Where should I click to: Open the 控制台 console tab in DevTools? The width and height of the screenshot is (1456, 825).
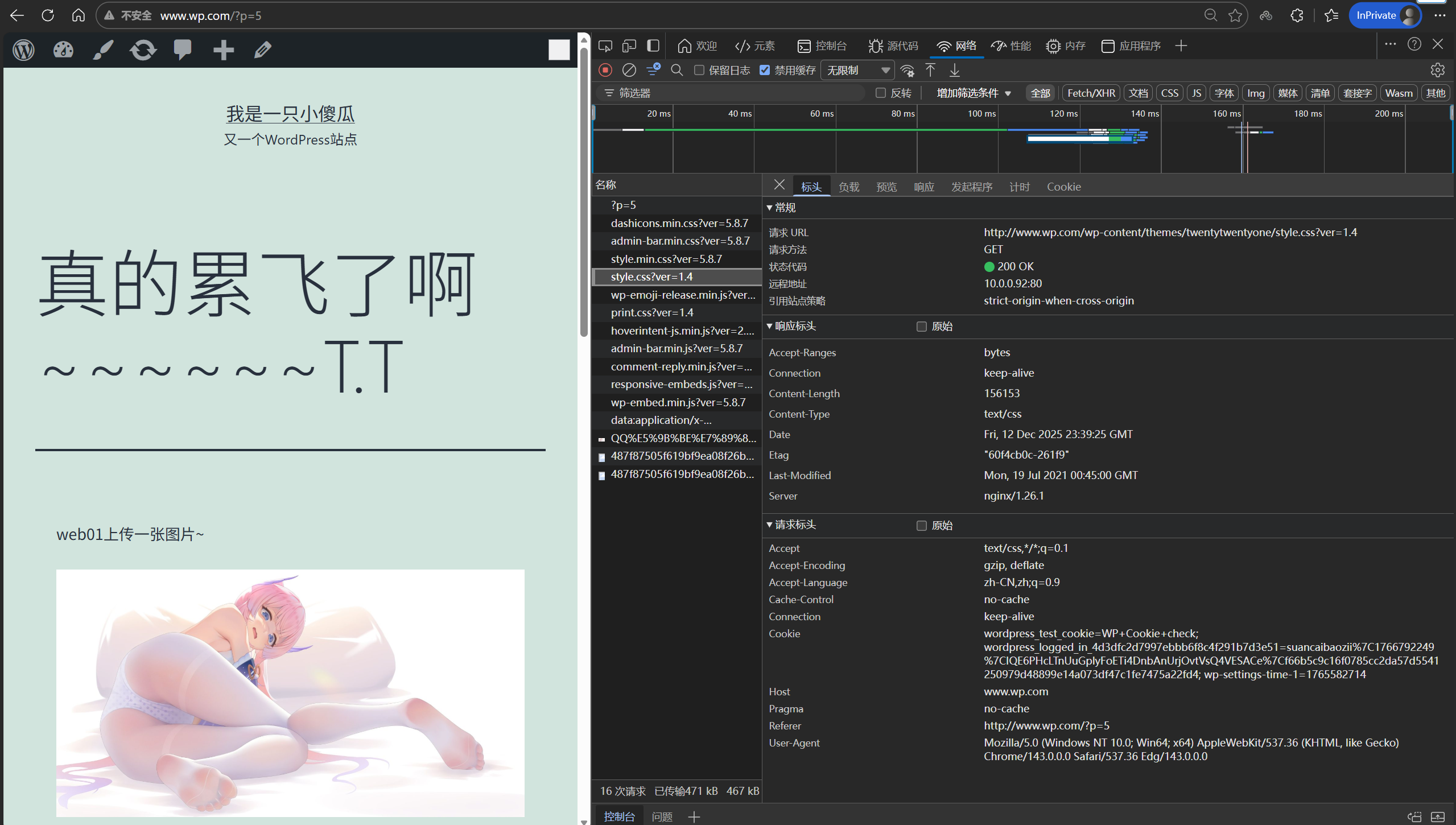point(822,46)
